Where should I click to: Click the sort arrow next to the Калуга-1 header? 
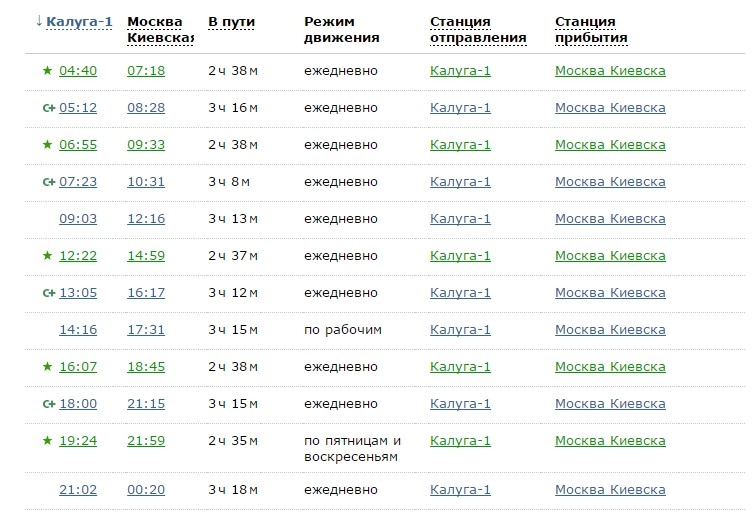38,22
